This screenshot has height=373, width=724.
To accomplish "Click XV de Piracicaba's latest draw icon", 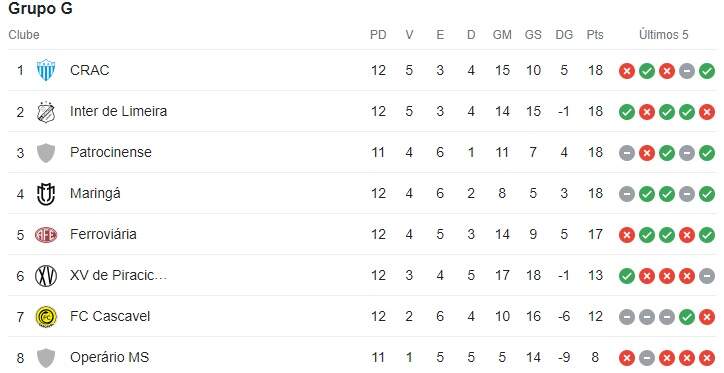I will tap(707, 276).
